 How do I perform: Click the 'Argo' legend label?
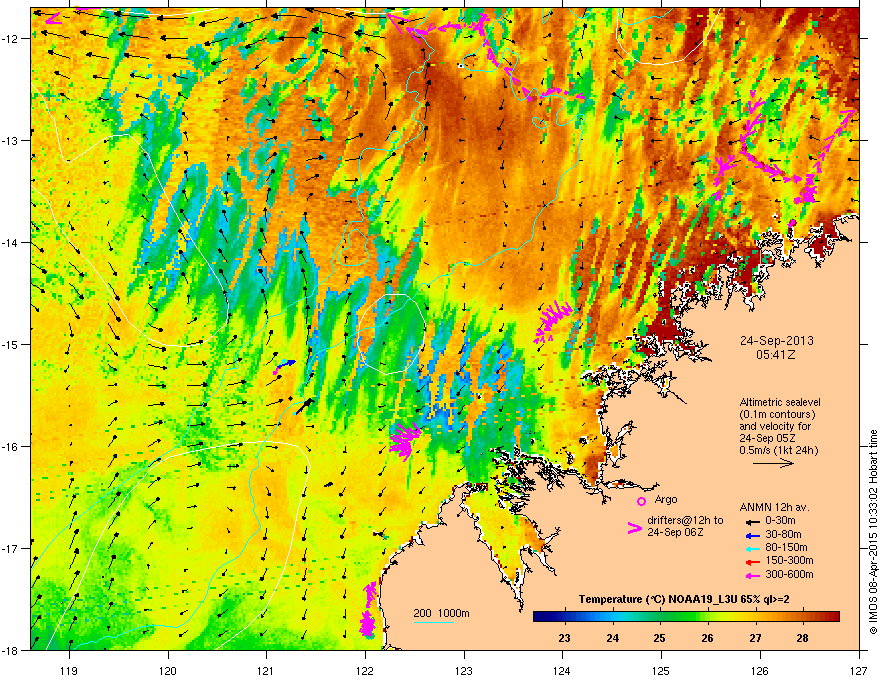[x=666, y=499]
